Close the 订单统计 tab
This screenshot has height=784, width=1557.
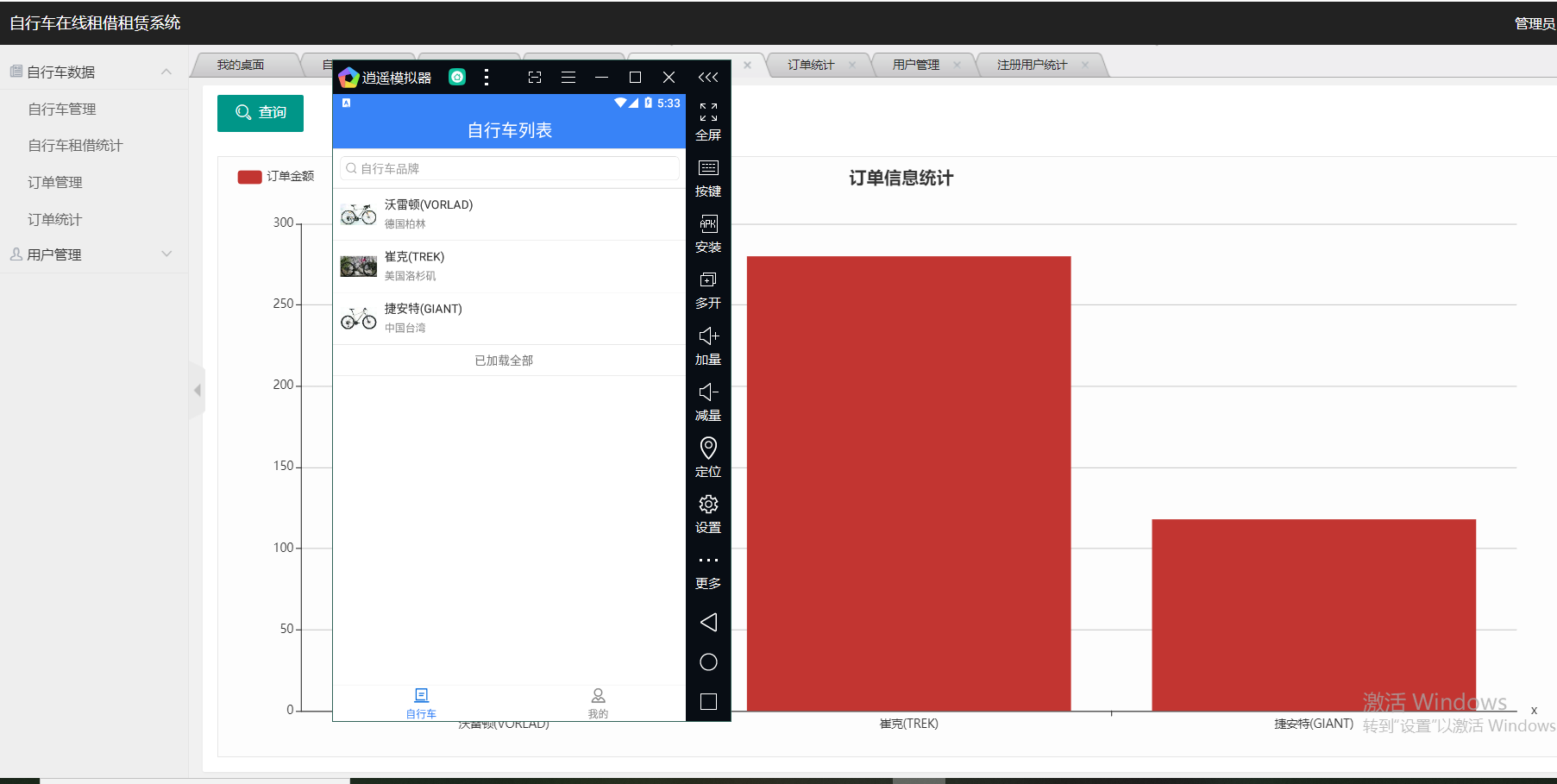852,65
